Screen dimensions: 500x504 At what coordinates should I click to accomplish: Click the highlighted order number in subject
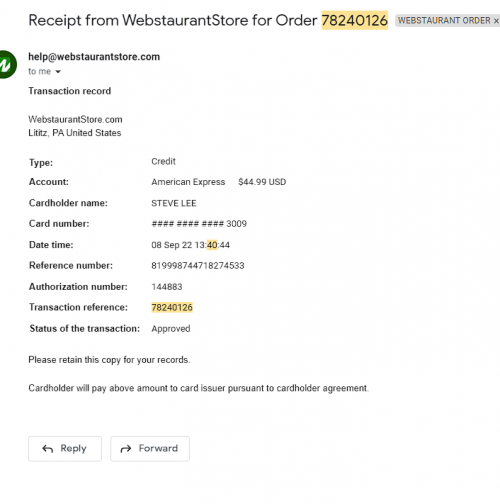pos(355,20)
